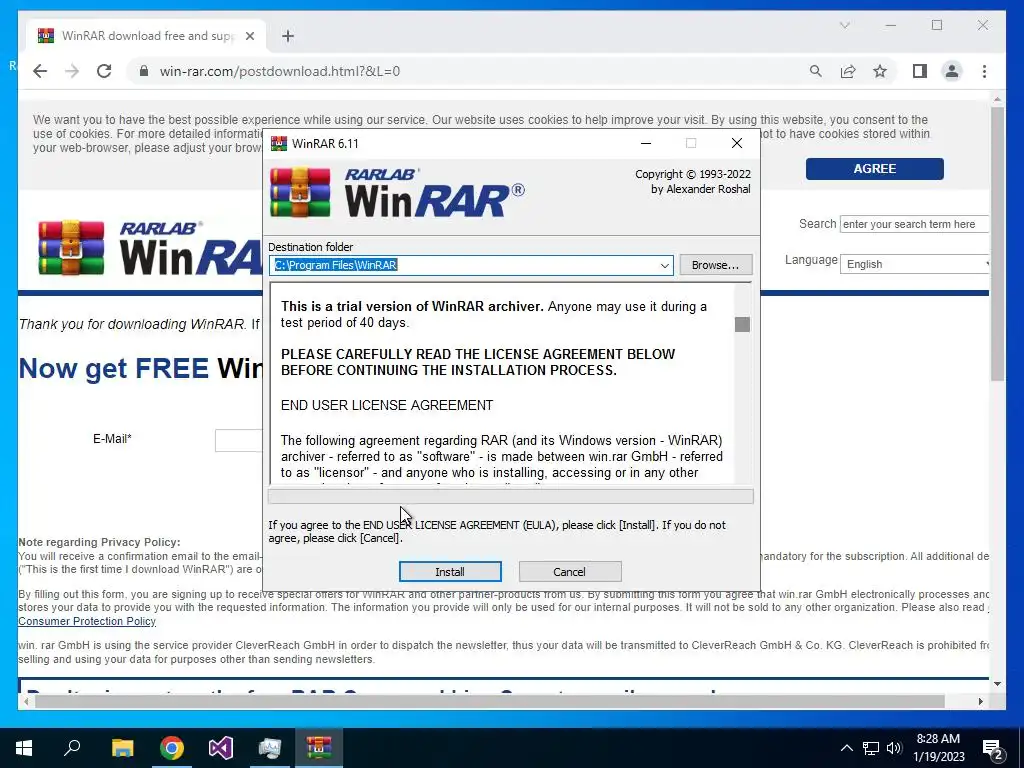Open Chrome's three-dot menu
This screenshot has width=1024, height=768.
pyautogui.click(x=984, y=71)
